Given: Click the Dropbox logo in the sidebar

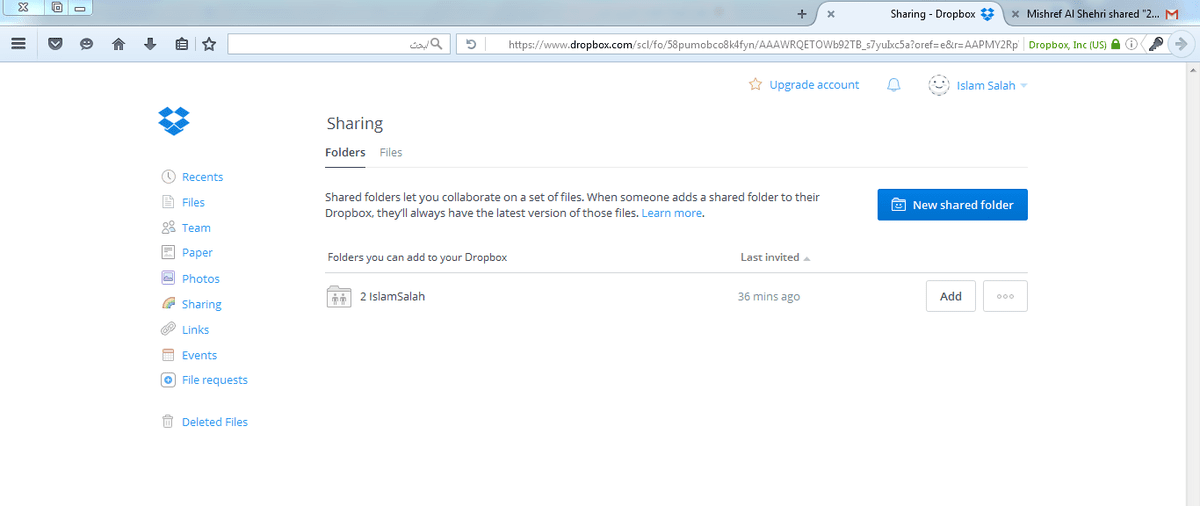Looking at the screenshot, I should (x=173, y=121).
